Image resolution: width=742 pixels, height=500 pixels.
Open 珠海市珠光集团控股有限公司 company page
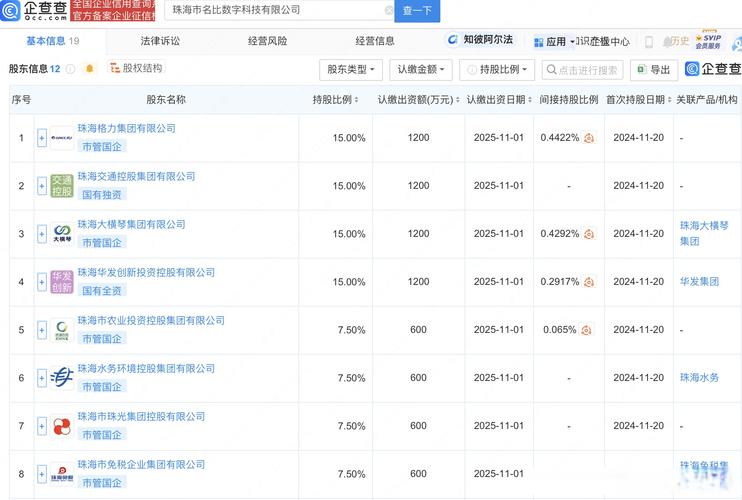tap(141, 416)
